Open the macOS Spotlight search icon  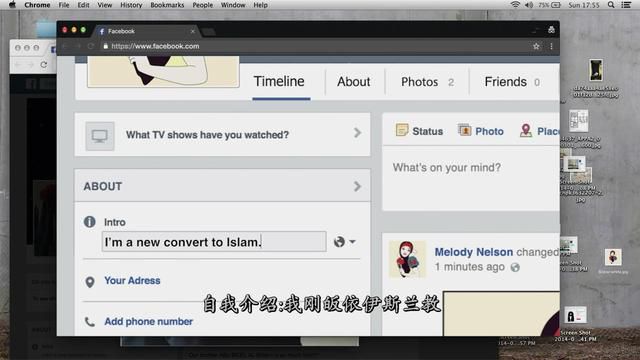(x=611, y=5)
